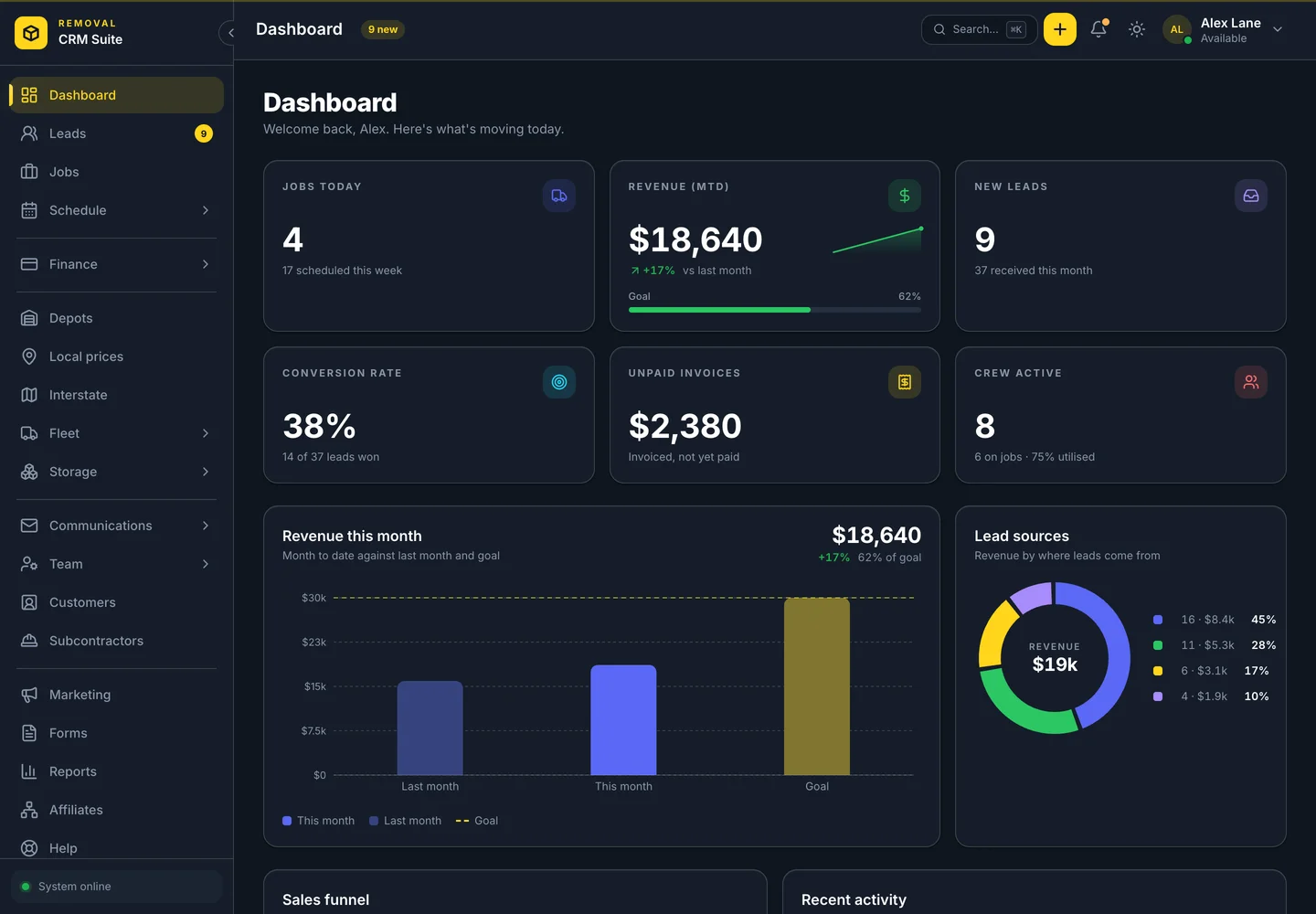Click the blue 45% lead source swatch
The height and width of the screenshot is (914, 1316).
[1158, 620]
